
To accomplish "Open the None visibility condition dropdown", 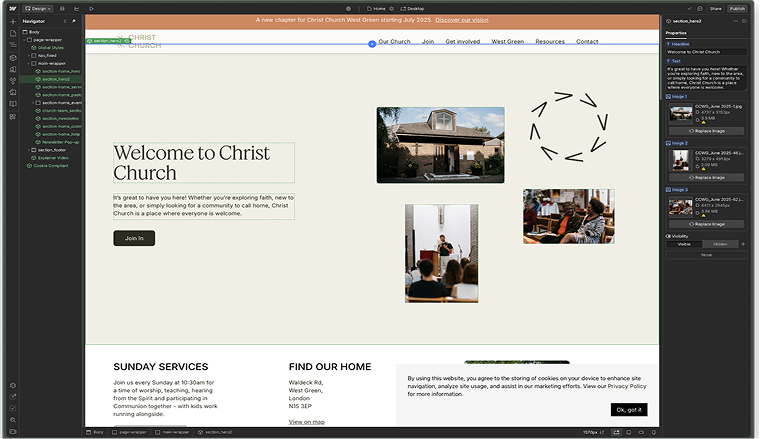I will click(x=706, y=255).
